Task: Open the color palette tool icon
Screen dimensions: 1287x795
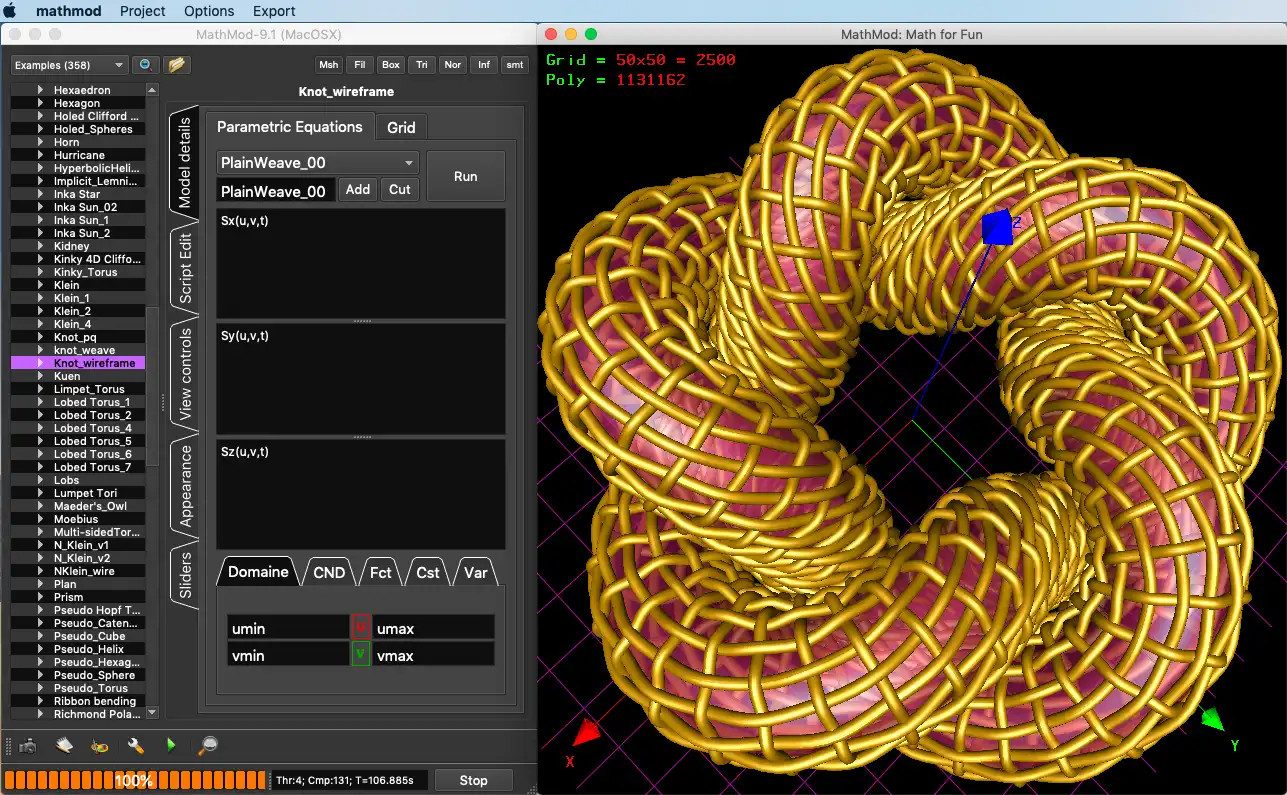Action: point(100,745)
